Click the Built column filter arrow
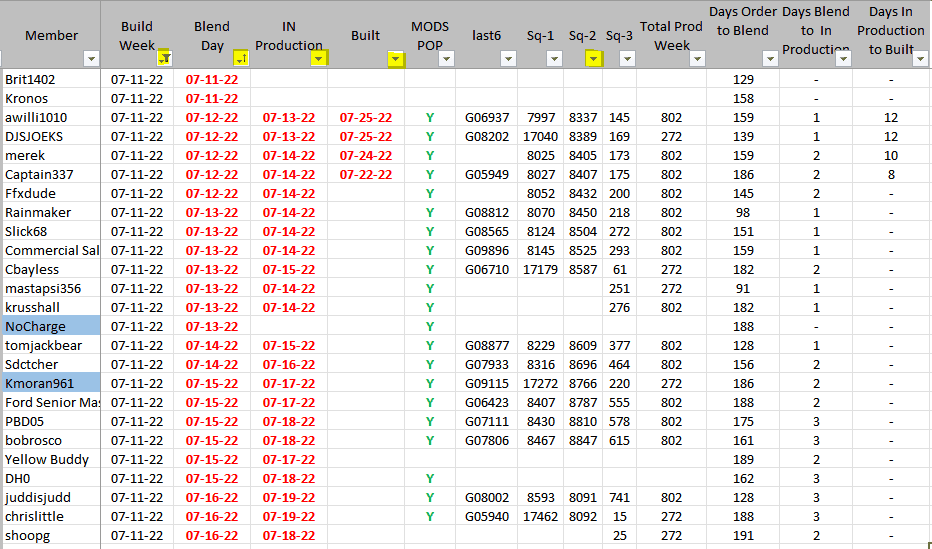The height and width of the screenshot is (549, 932). pyautogui.click(x=396, y=59)
